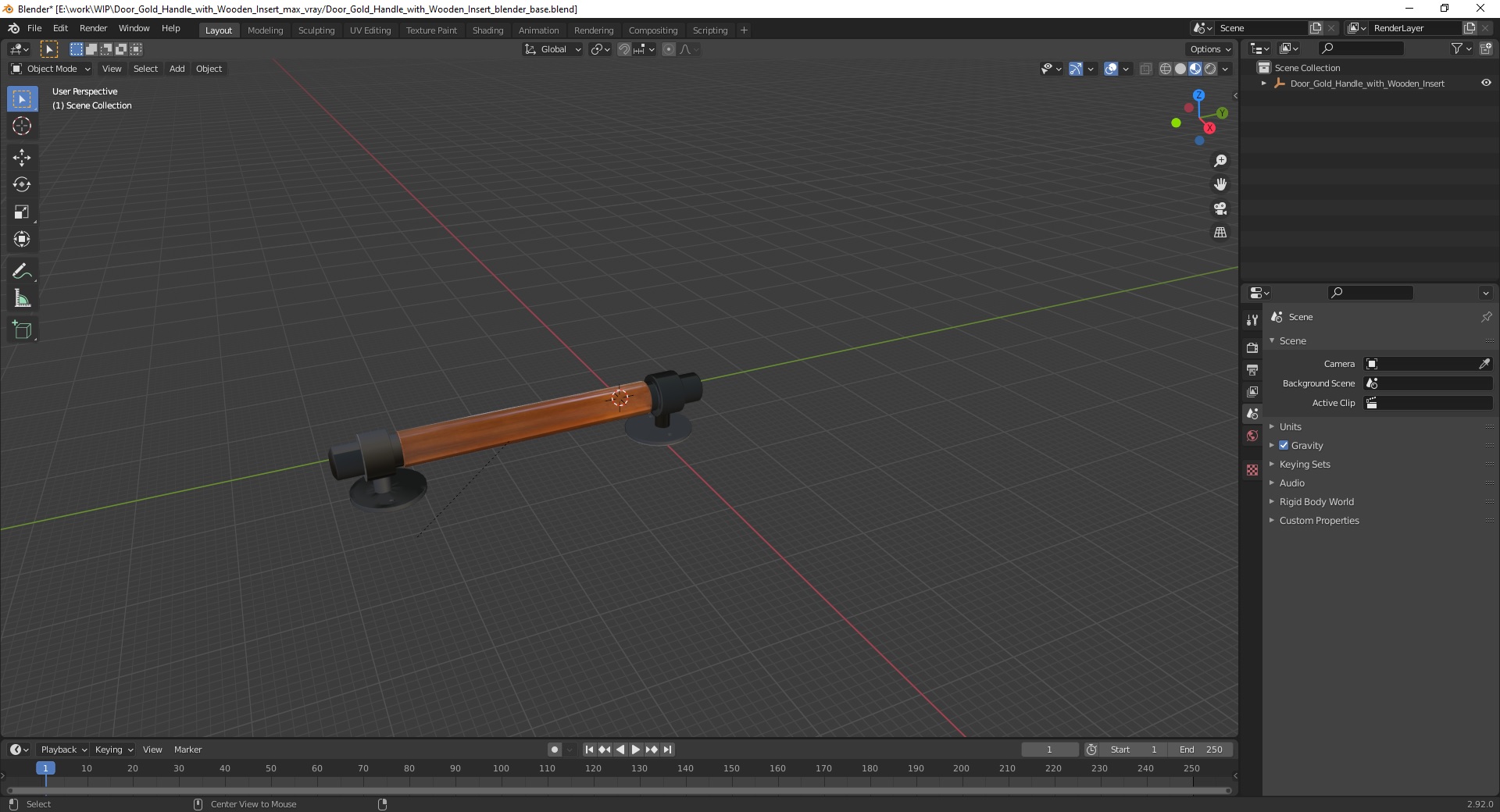This screenshot has height=812, width=1500.
Task: Hide Door_Gold_Handle_with_Wooden_Insert collection
Action: tap(1486, 83)
